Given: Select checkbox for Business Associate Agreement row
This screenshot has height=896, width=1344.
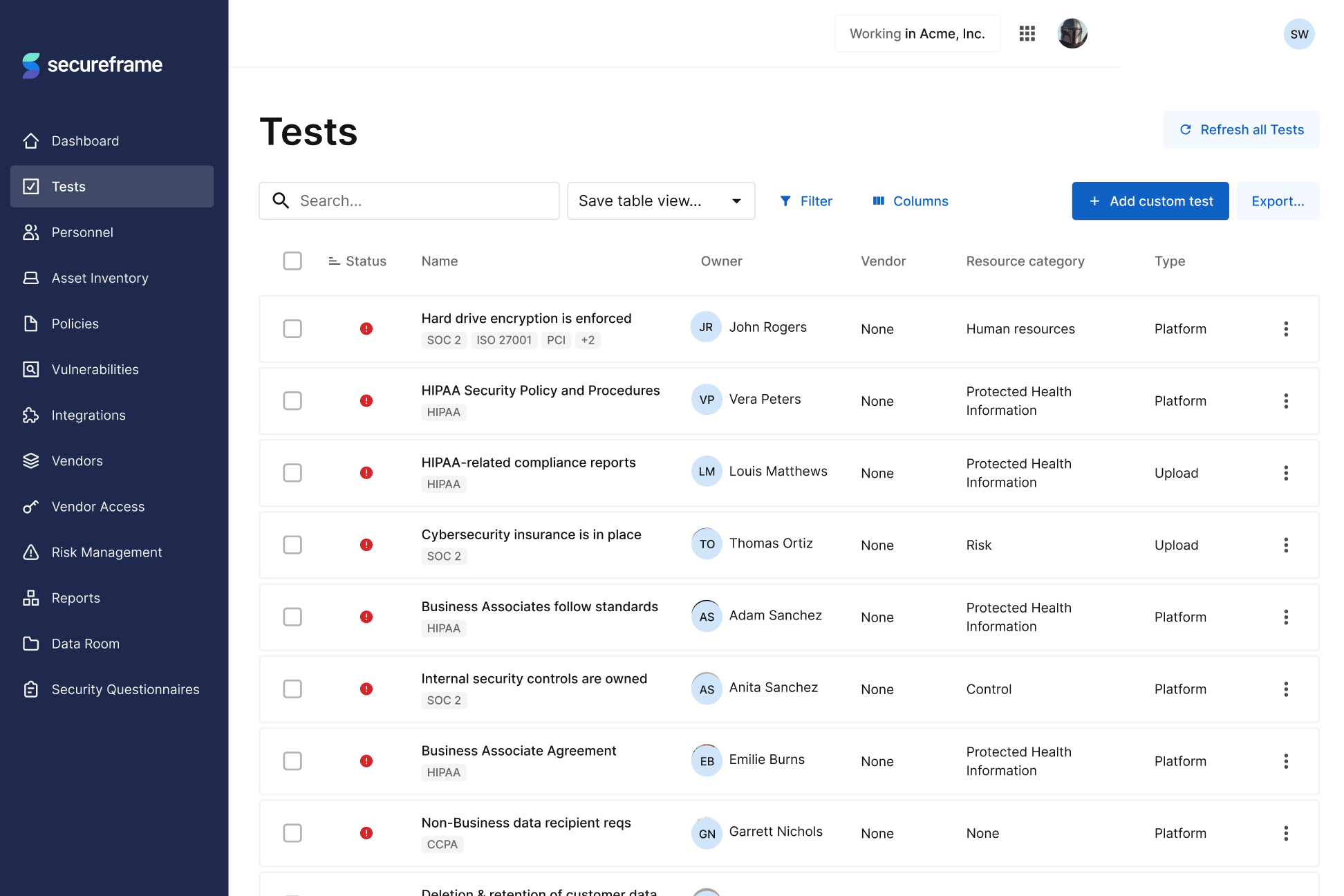Looking at the screenshot, I should 292,761.
